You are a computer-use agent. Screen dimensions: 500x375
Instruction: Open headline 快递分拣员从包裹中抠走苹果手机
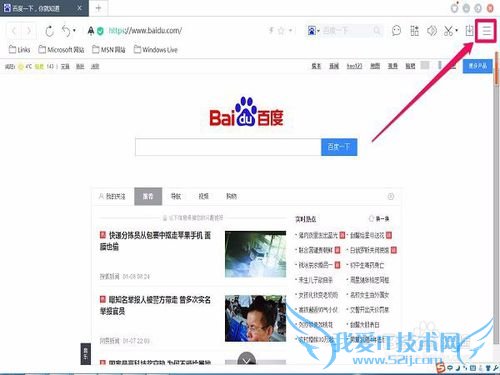(x=155, y=241)
